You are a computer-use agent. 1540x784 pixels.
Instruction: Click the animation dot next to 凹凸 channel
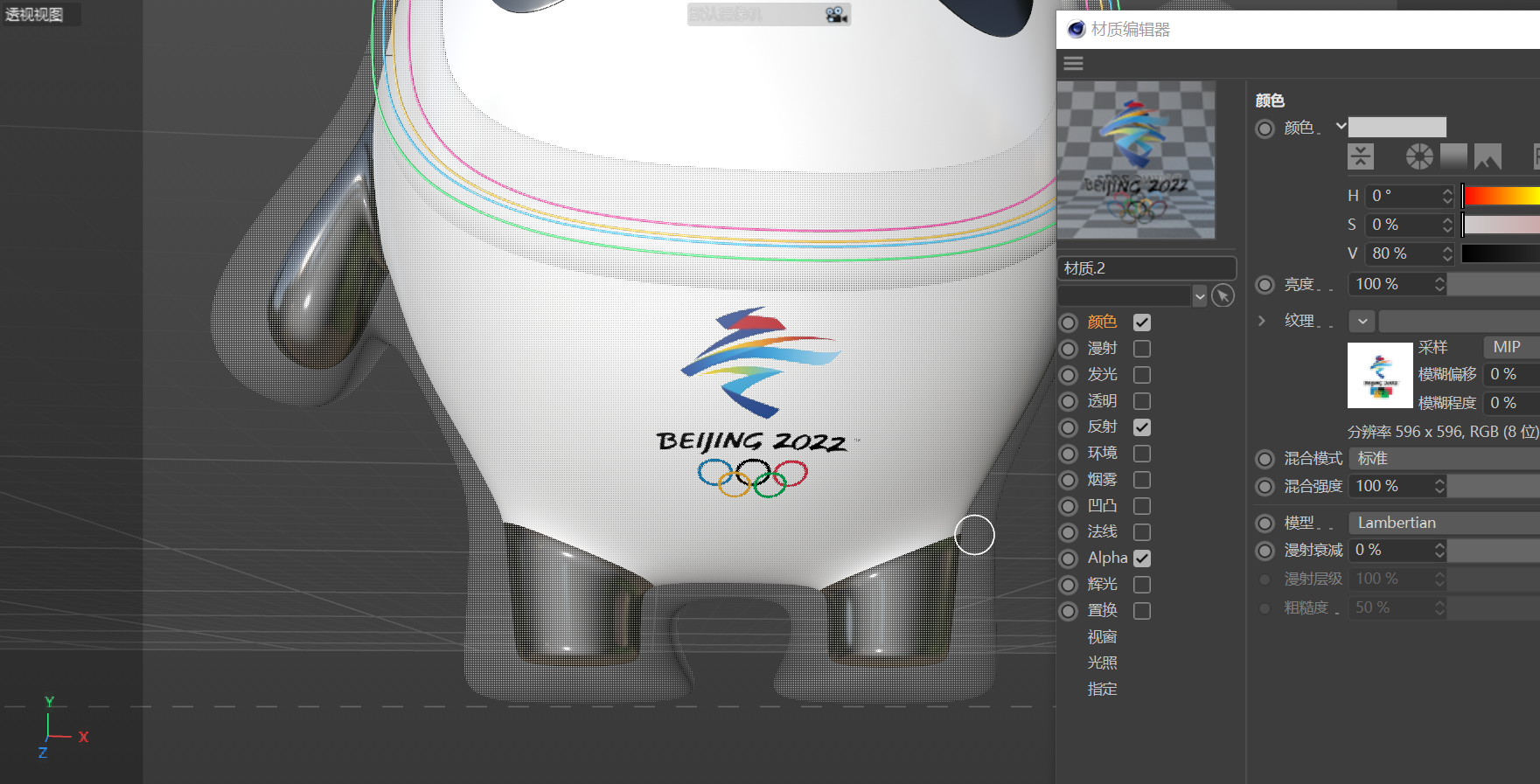coord(1069,506)
